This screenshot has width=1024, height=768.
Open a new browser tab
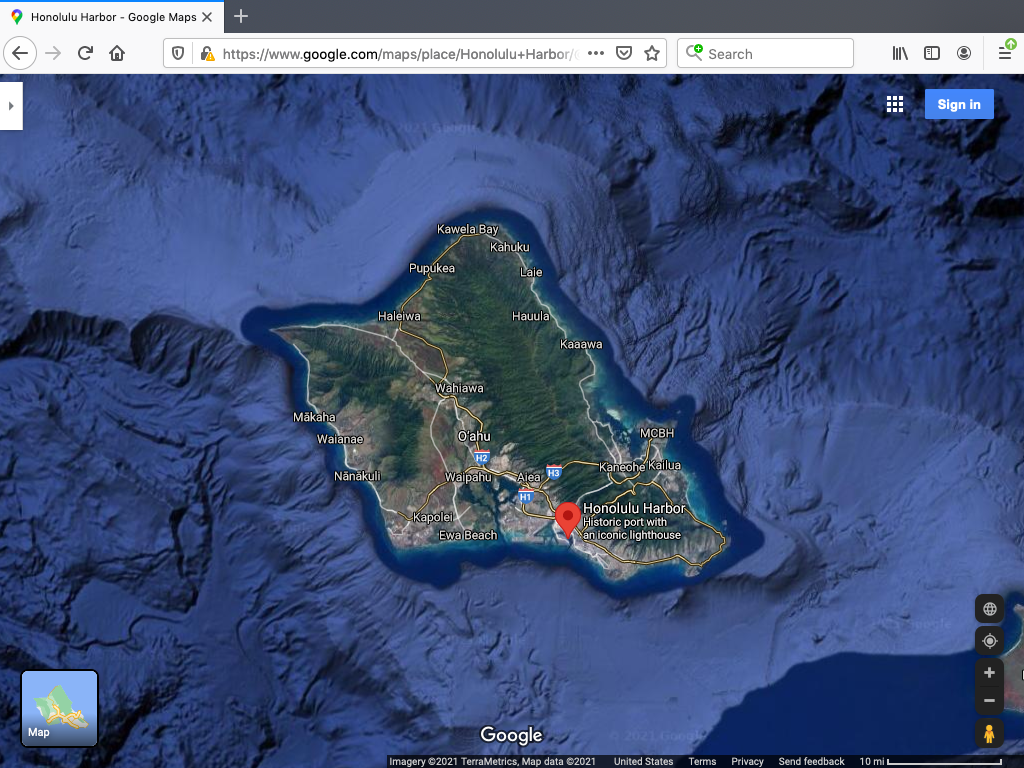[x=241, y=17]
